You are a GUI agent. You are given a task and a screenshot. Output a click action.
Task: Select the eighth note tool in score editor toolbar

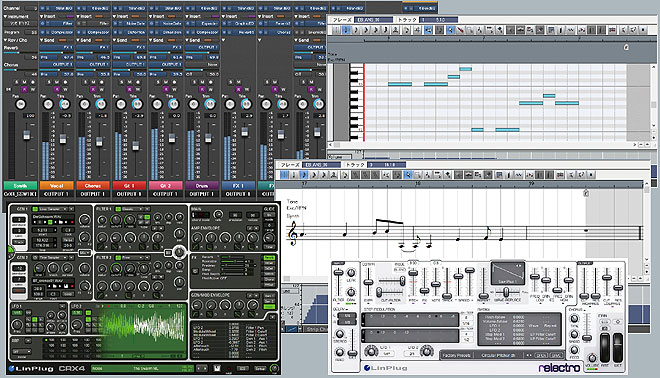click(x=304, y=175)
